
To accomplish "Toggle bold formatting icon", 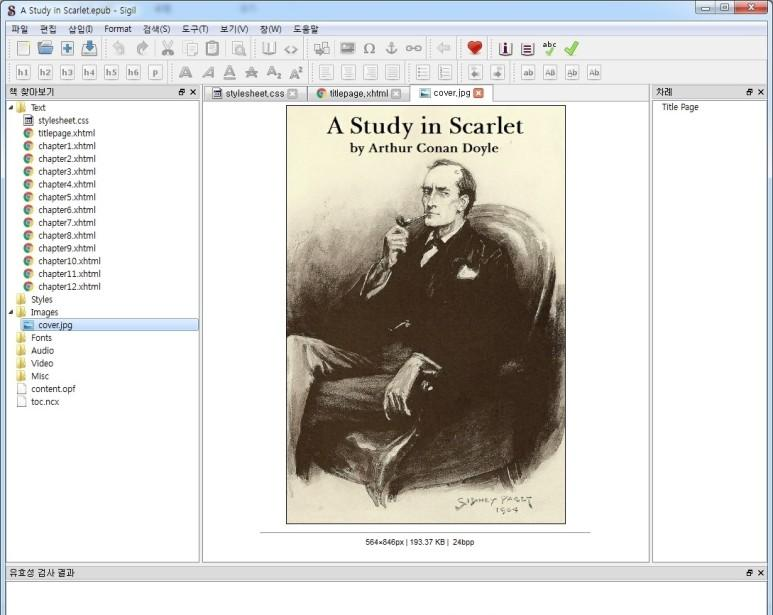I will point(185,72).
